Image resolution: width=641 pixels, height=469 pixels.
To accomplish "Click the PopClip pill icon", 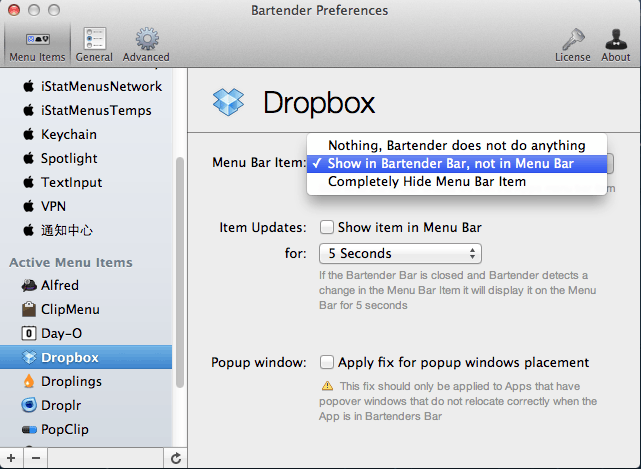I will (29, 429).
